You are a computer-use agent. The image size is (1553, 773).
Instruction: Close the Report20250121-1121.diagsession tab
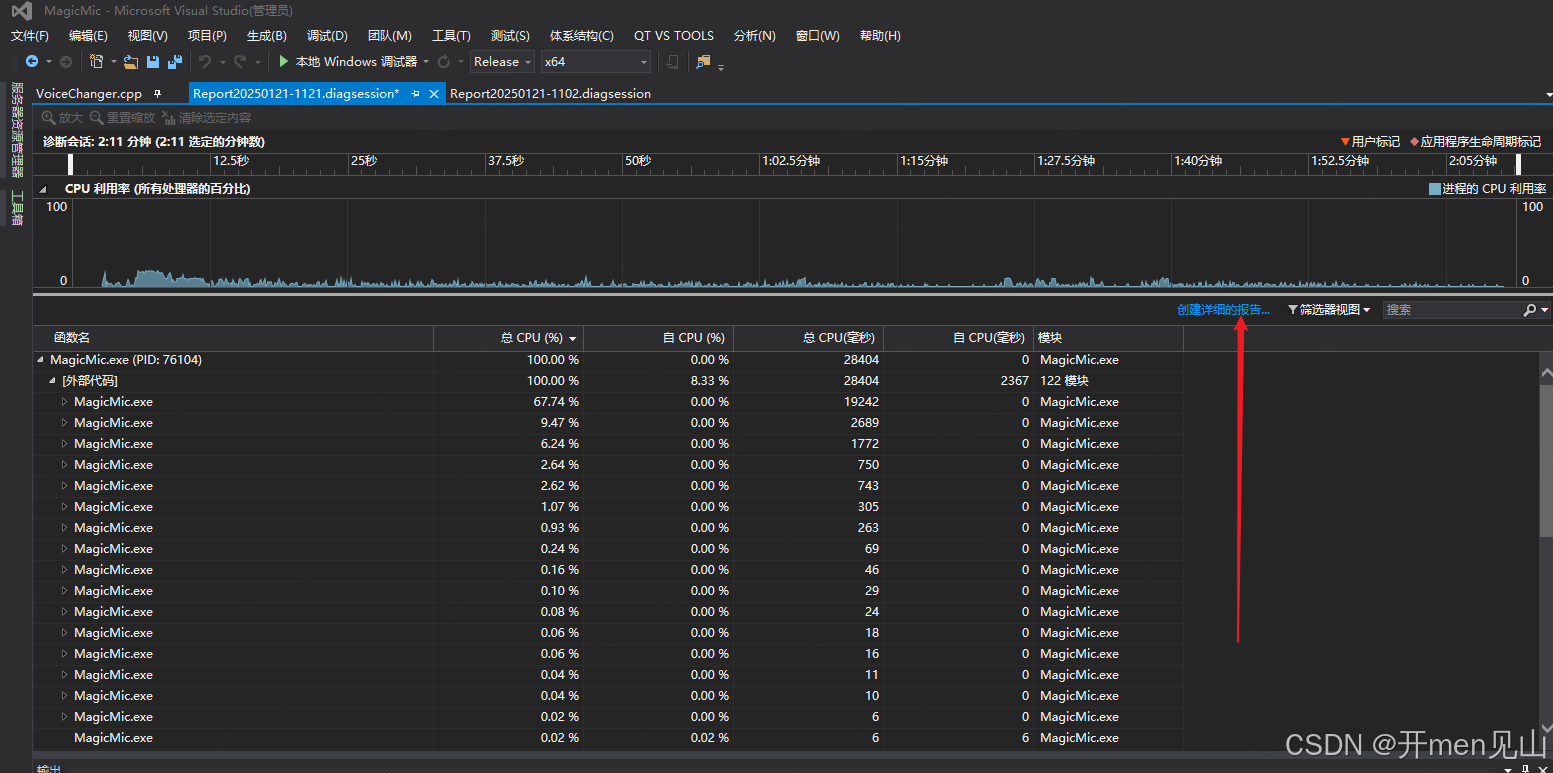[434, 93]
